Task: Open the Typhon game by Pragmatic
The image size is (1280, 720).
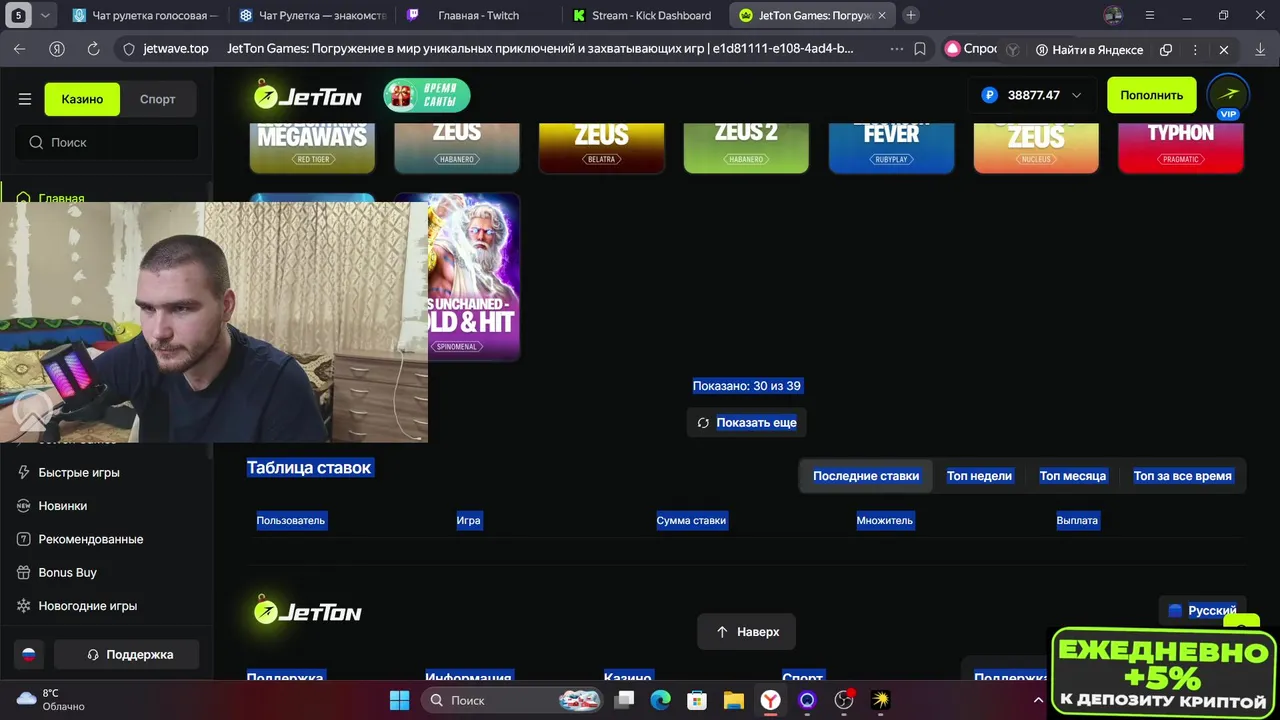Action: coord(1181,147)
